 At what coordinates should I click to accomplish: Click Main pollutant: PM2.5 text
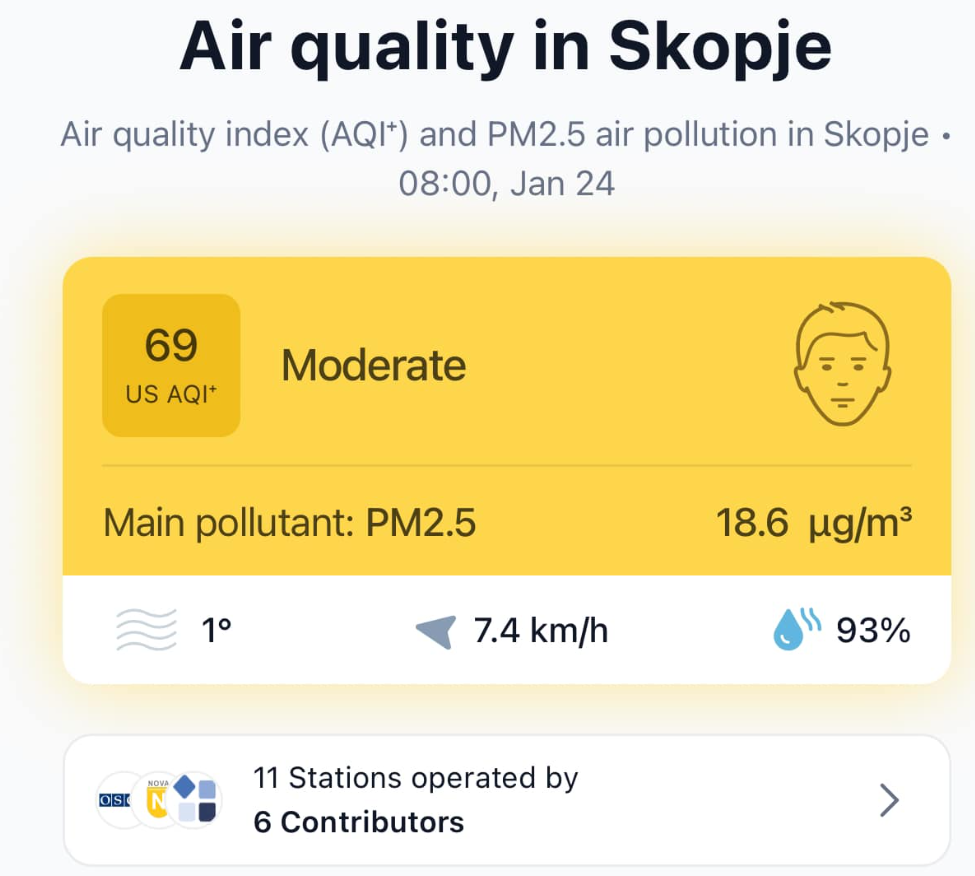pyautogui.click(x=290, y=523)
